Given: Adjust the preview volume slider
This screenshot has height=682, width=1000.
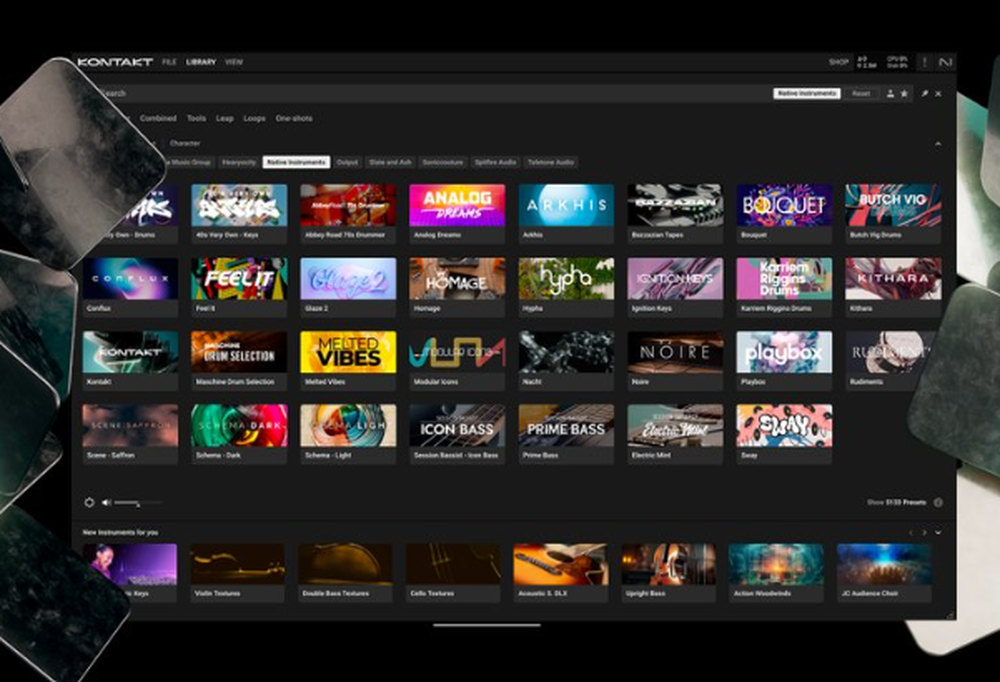Looking at the screenshot, I should (x=137, y=503).
